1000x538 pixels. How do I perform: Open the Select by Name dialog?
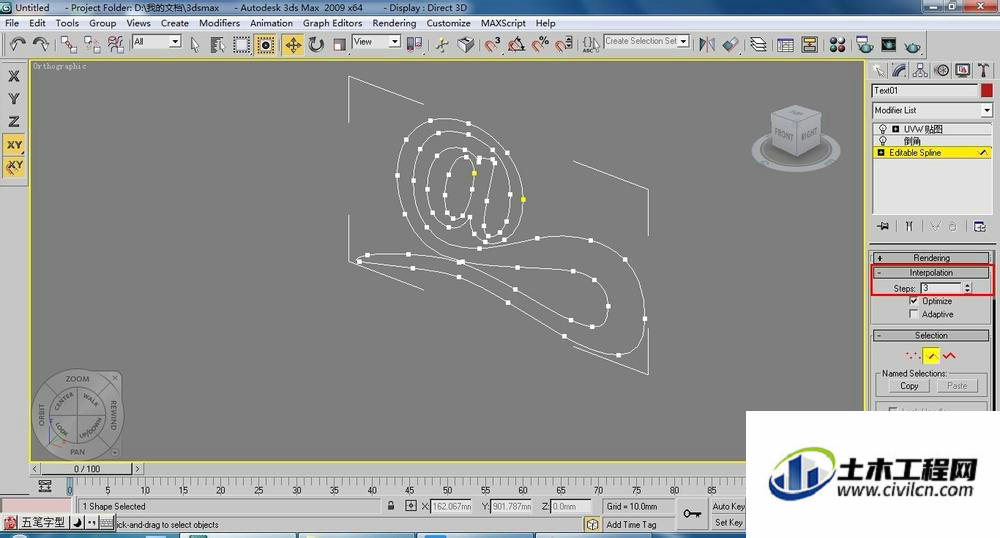pos(217,44)
